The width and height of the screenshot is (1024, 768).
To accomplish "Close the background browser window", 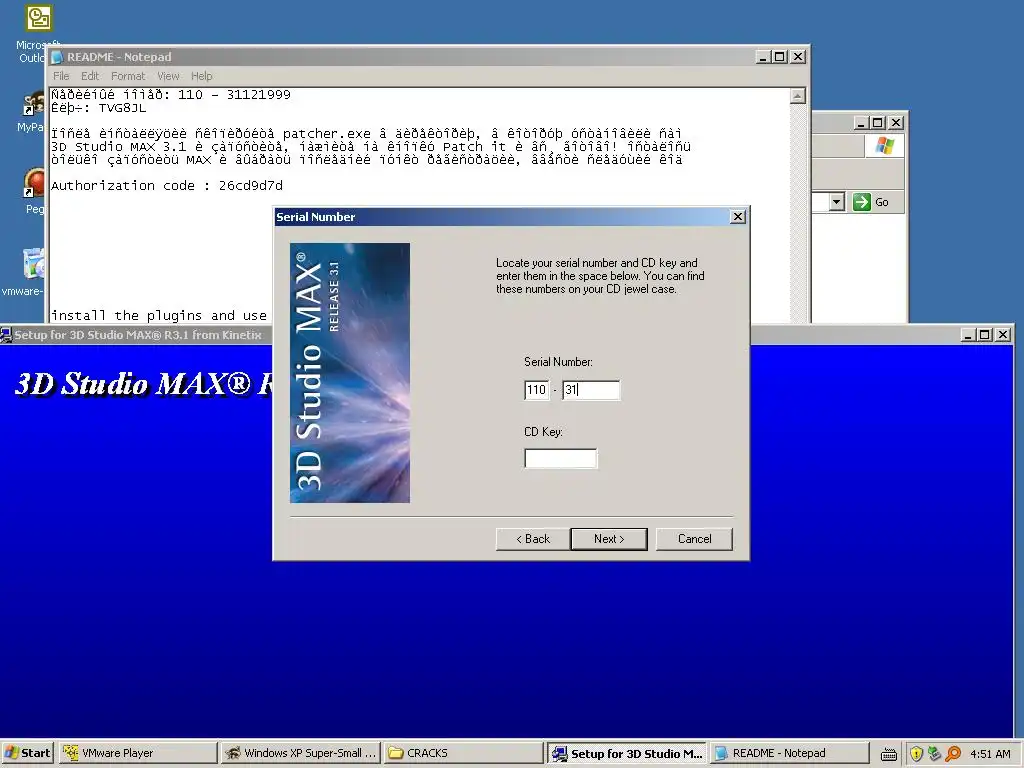I will [x=896, y=123].
